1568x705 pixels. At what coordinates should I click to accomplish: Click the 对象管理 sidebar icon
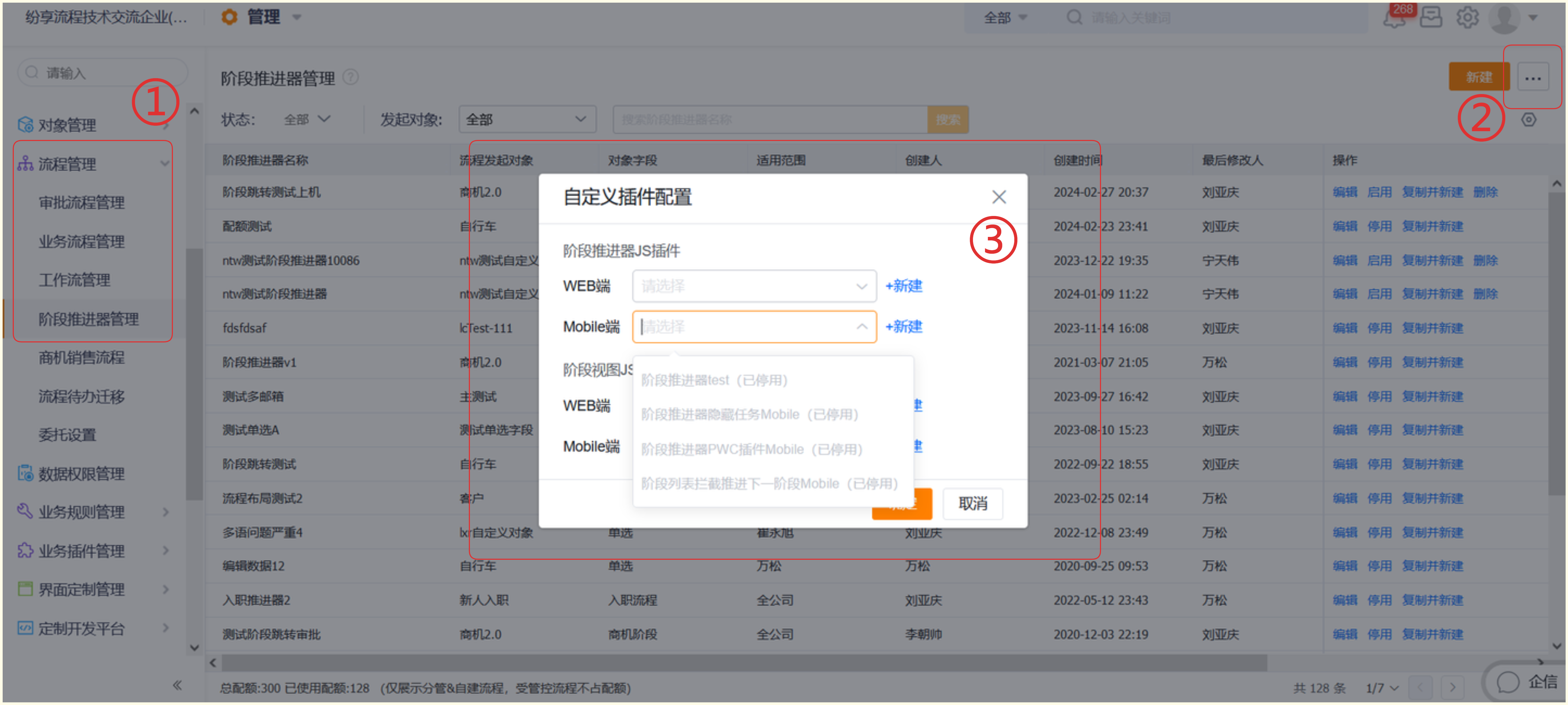tap(25, 125)
